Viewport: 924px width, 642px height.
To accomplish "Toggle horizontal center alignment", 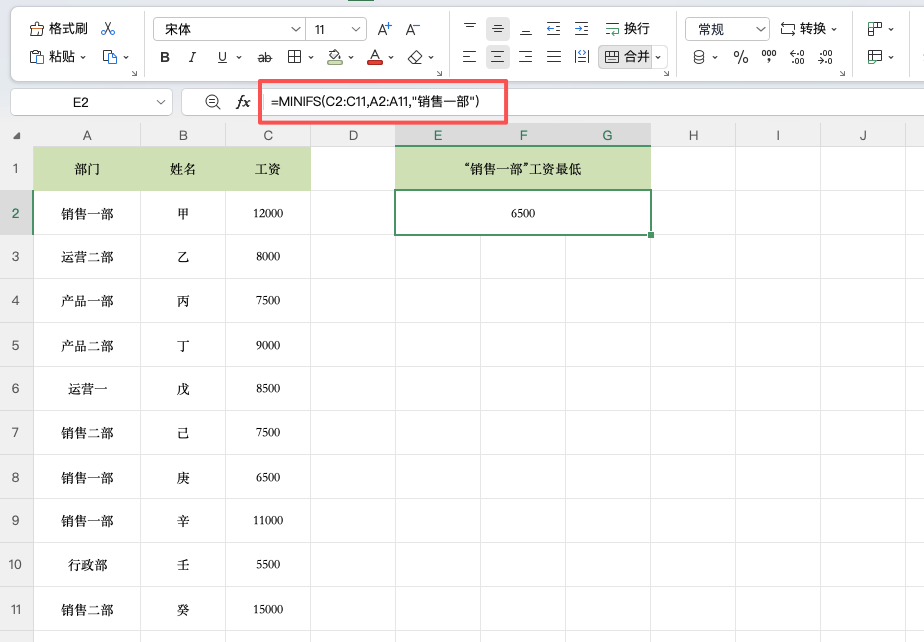I will (498, 57).
